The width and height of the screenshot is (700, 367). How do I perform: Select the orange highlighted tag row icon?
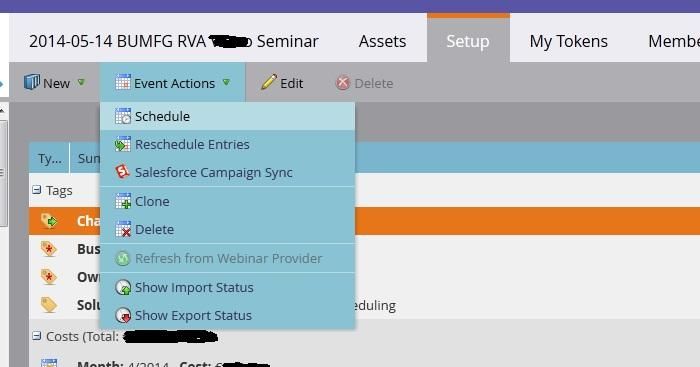49,221
